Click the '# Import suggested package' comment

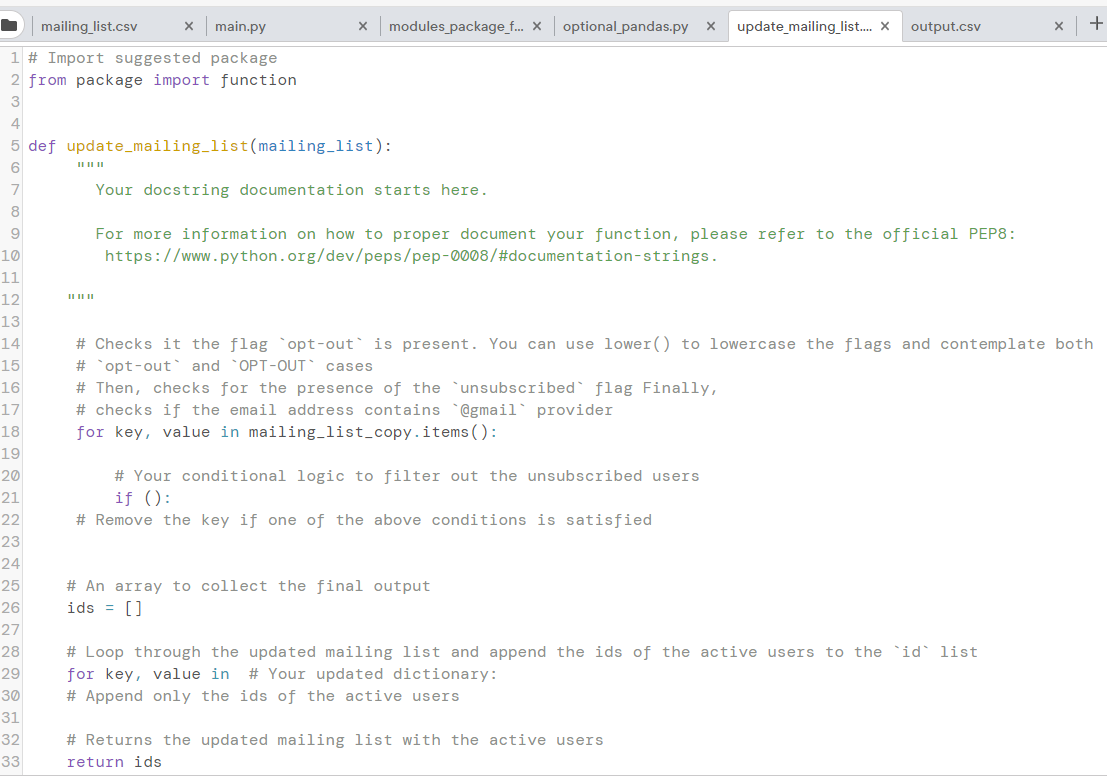152,58
